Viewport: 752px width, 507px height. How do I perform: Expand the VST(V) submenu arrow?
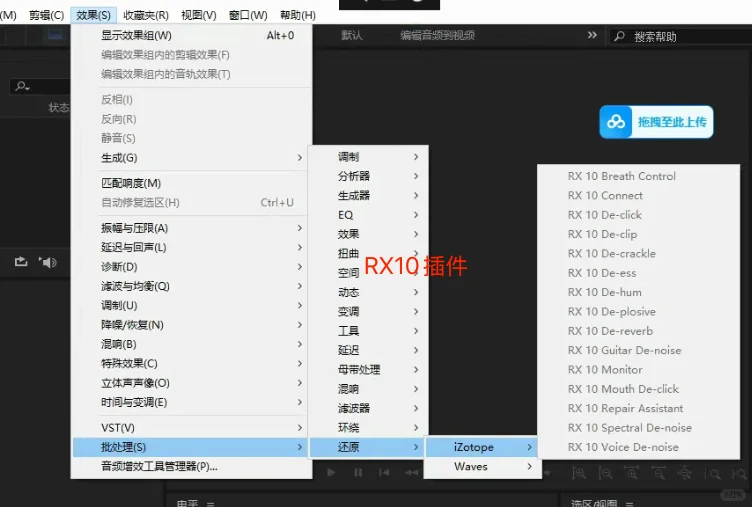[x=300, y=427]
